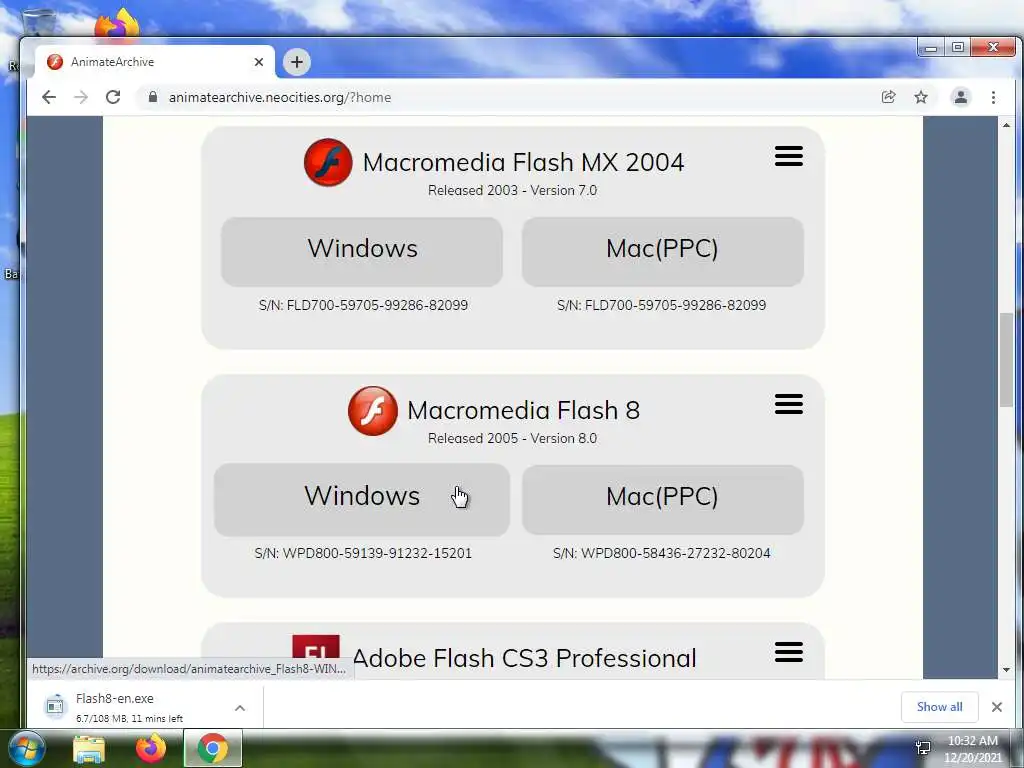Select the AnimateArchive browser tab
1024x768 pixels.
[154, 62]
